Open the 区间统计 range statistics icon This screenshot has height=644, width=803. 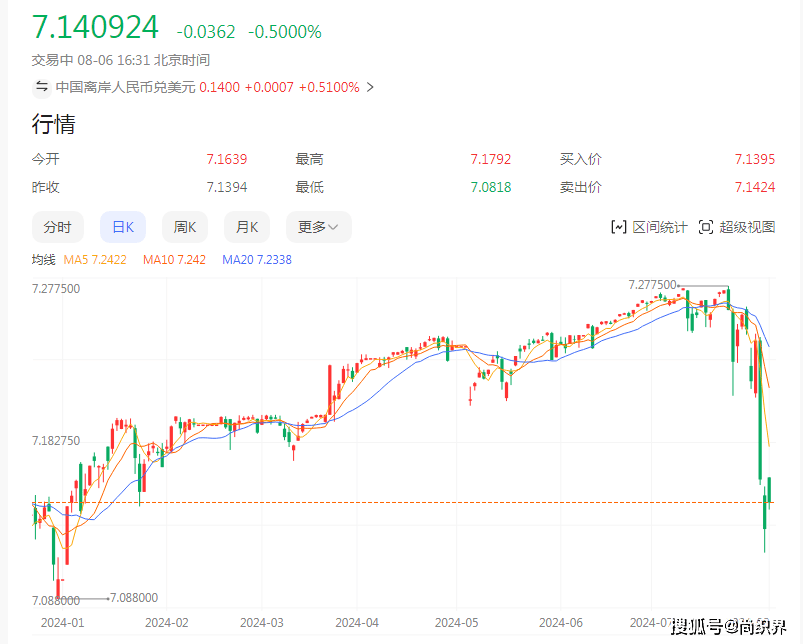pyautogui.click(x=619, y=227)
